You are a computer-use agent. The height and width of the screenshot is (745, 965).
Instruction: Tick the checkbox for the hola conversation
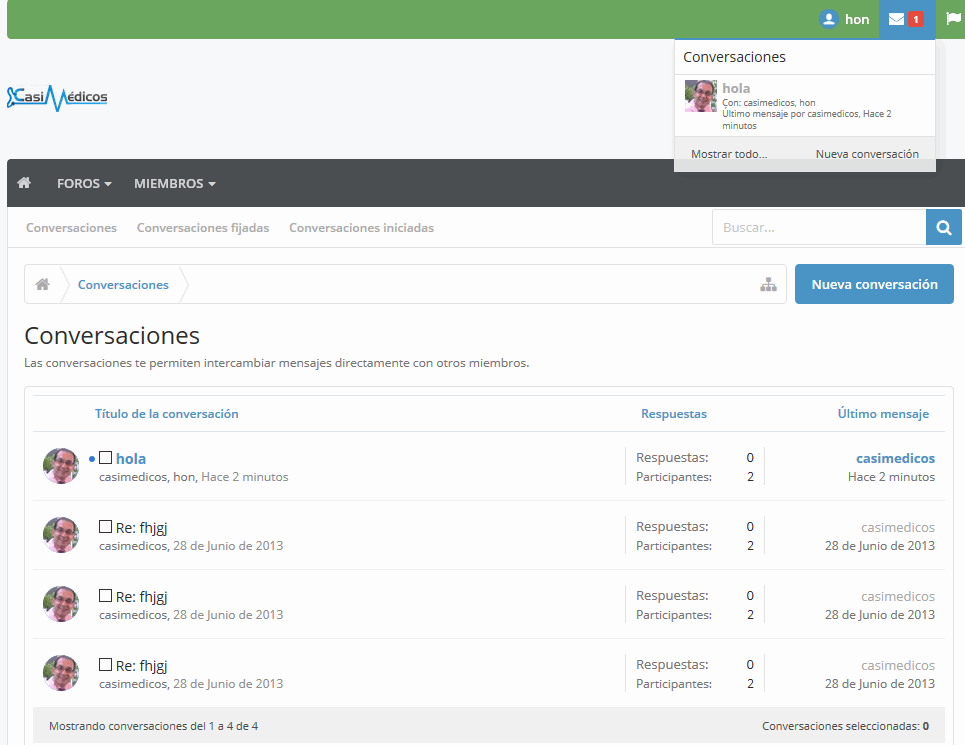coord(105,458)
